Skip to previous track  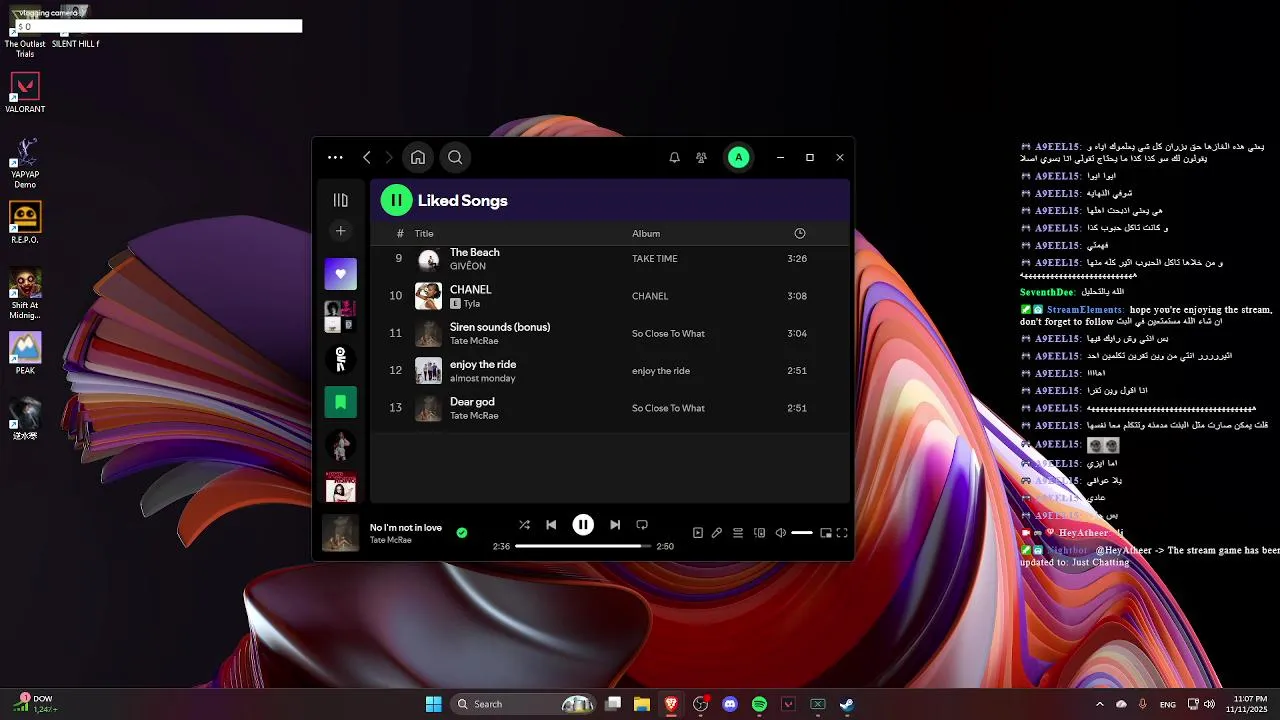tap(551, 524)
